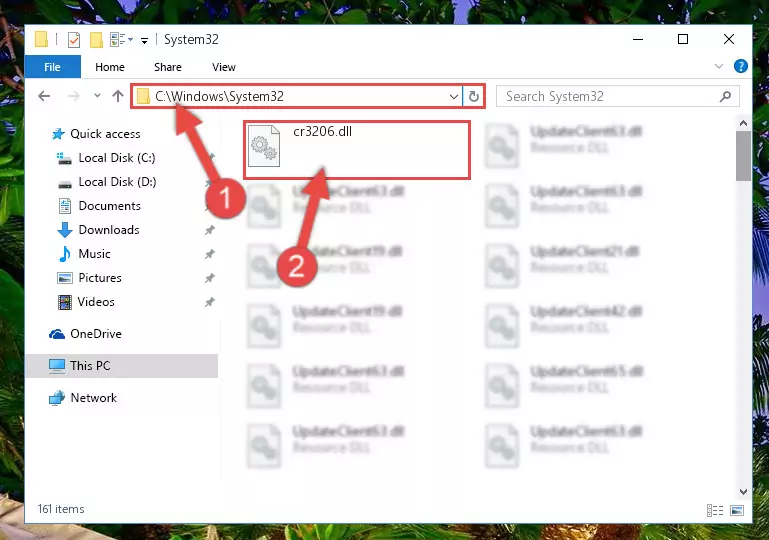Open Local Disk (C:) in sidebar
Image resolution: width=769 pixels, height=540 pixels.
tap(117, 158)
